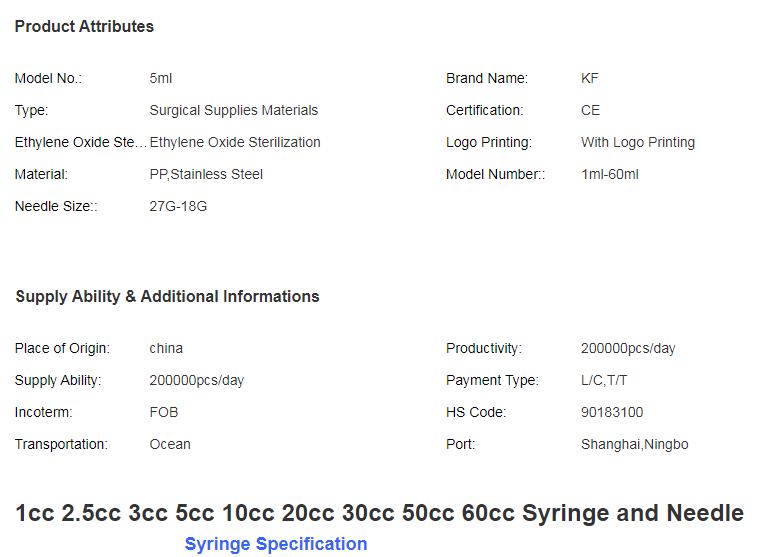
Task: Select the KF brand name value
Action: point(589,78)
